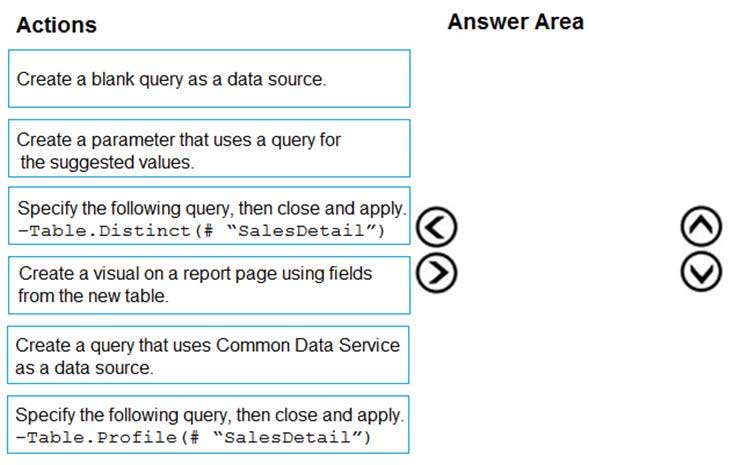Viewport: 735px width, 465px height.
Task: Click the left arrow to remove an action
Action: coord(435,229)
